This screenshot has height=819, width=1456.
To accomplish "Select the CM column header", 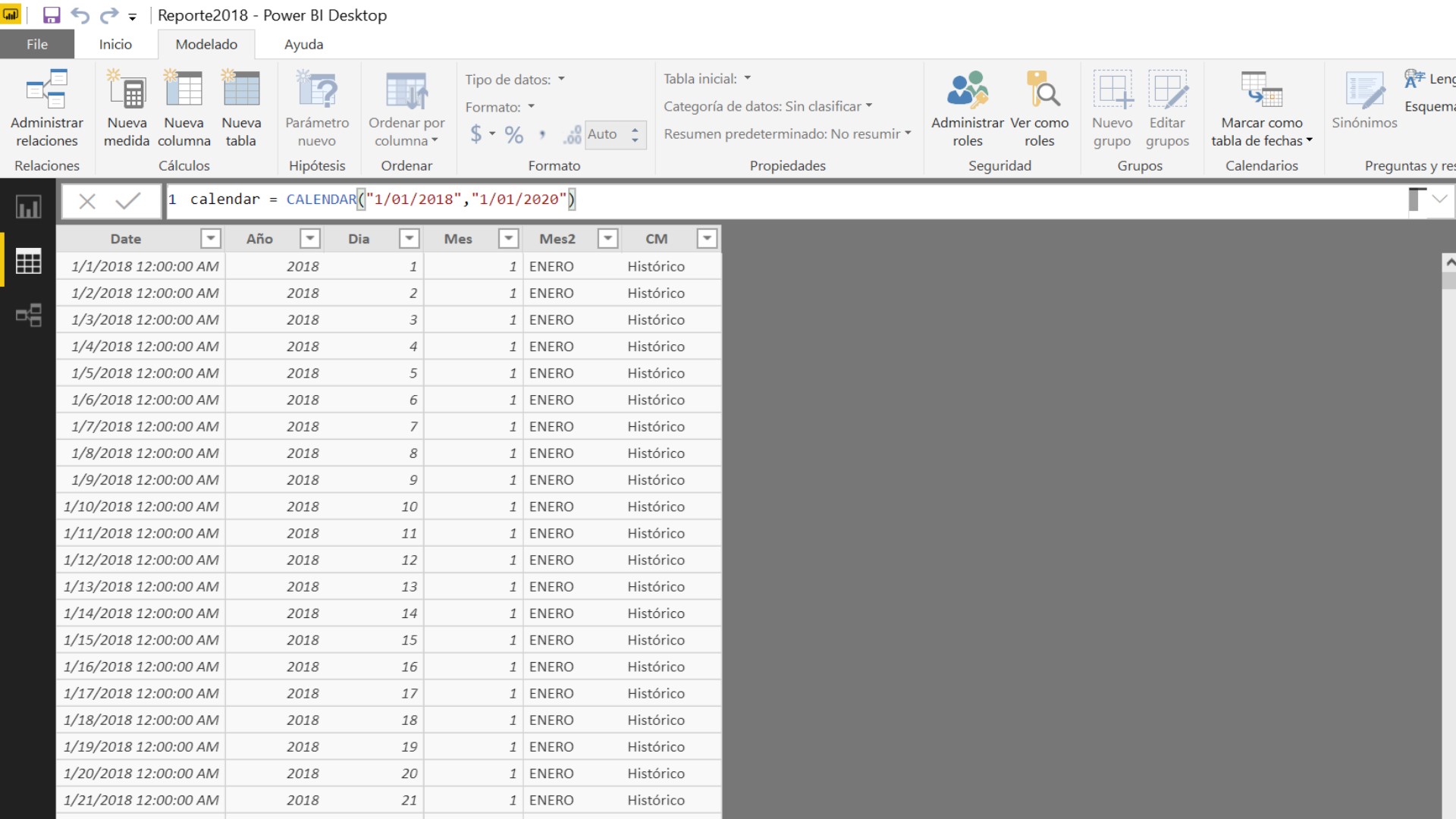I will [x=657, y=239].
